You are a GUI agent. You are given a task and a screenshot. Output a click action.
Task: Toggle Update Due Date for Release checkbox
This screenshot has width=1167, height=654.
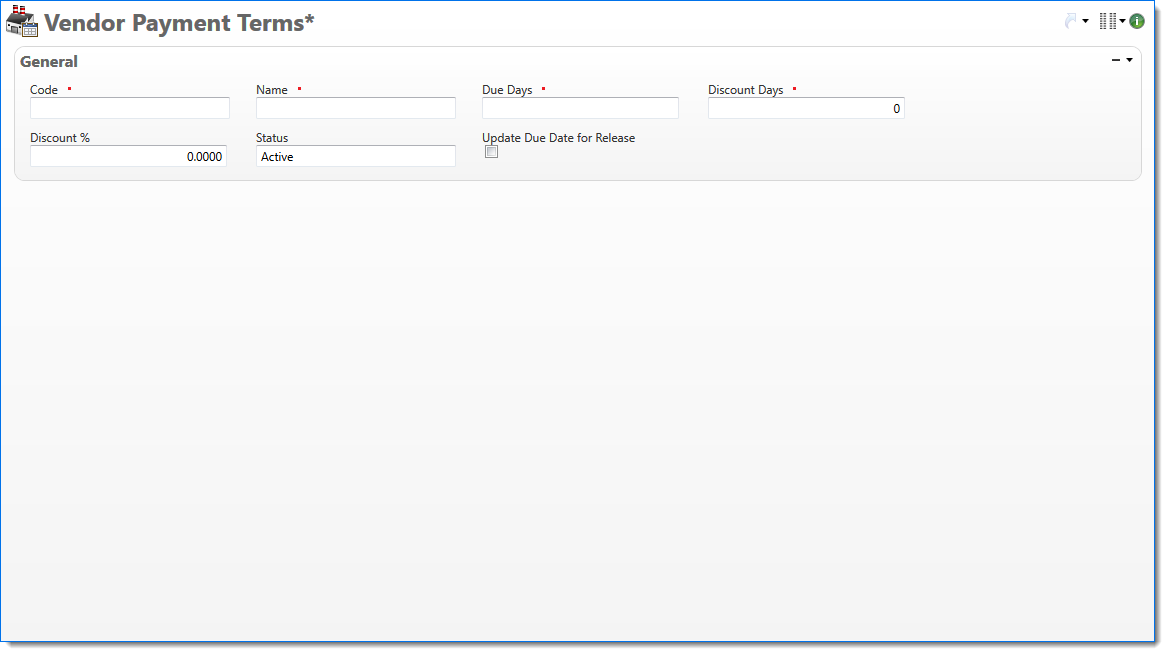tap(491, 152)
